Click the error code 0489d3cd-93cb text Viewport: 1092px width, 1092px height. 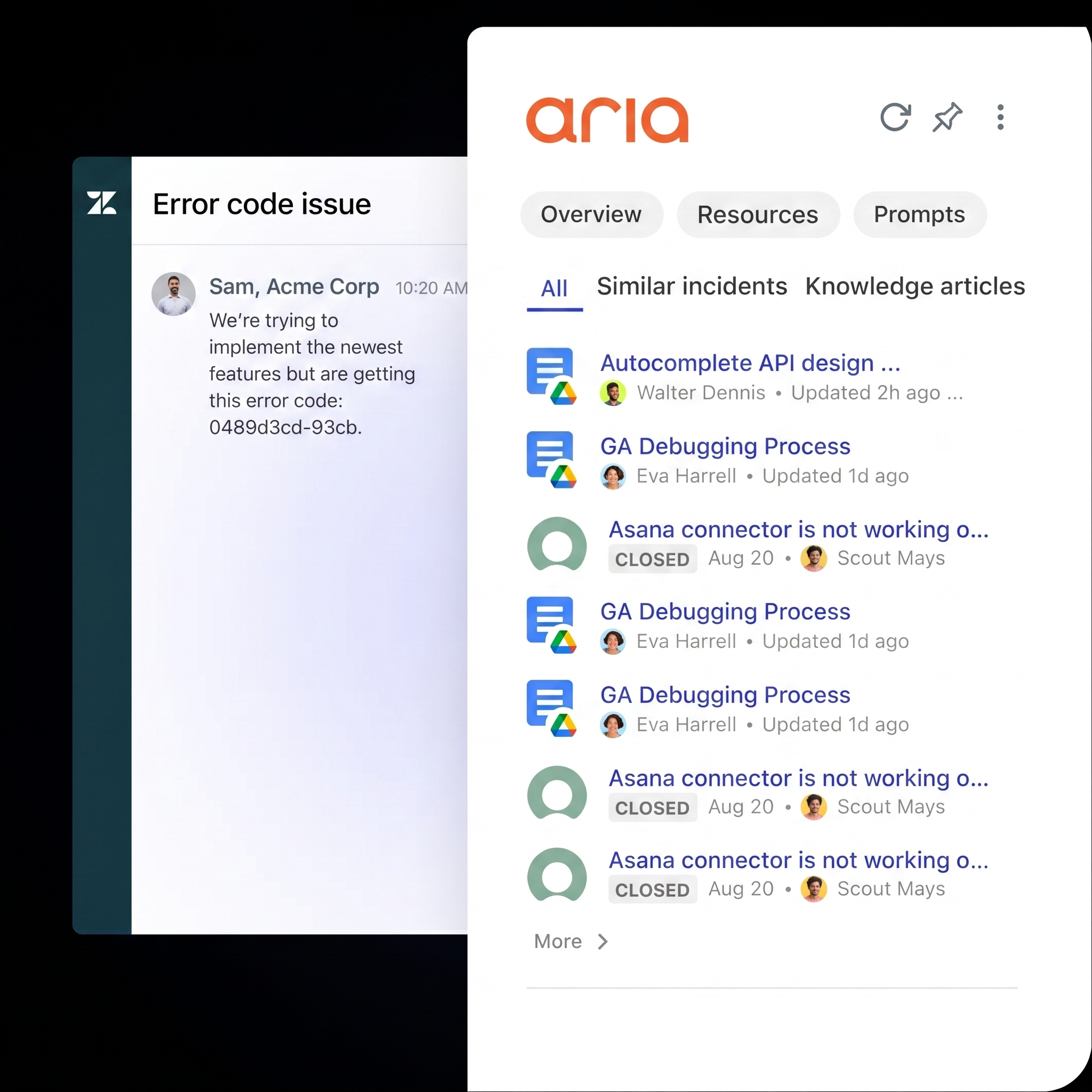[285, 427]
